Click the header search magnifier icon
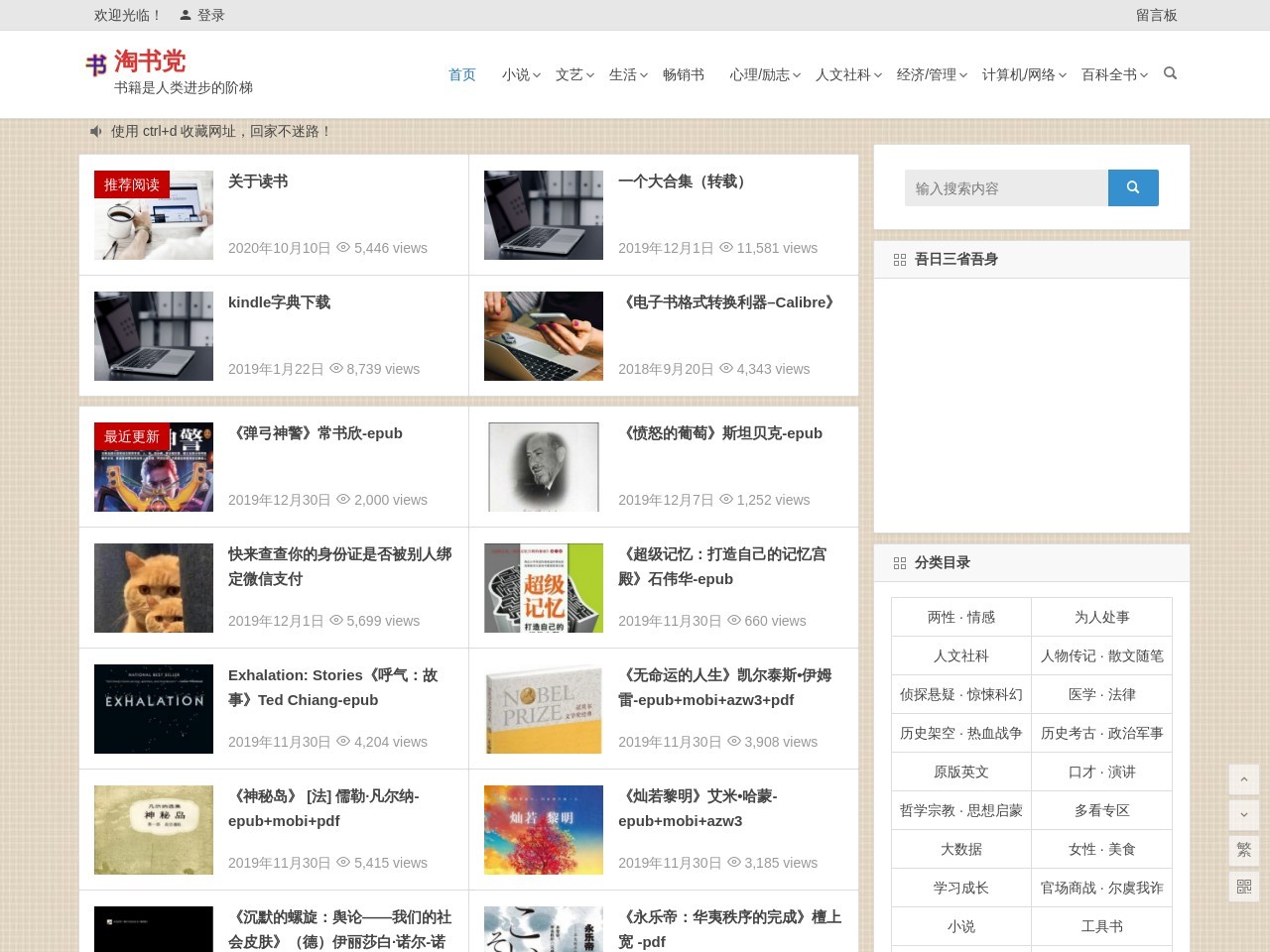The image size is (1270, 952). [1170, 73]
